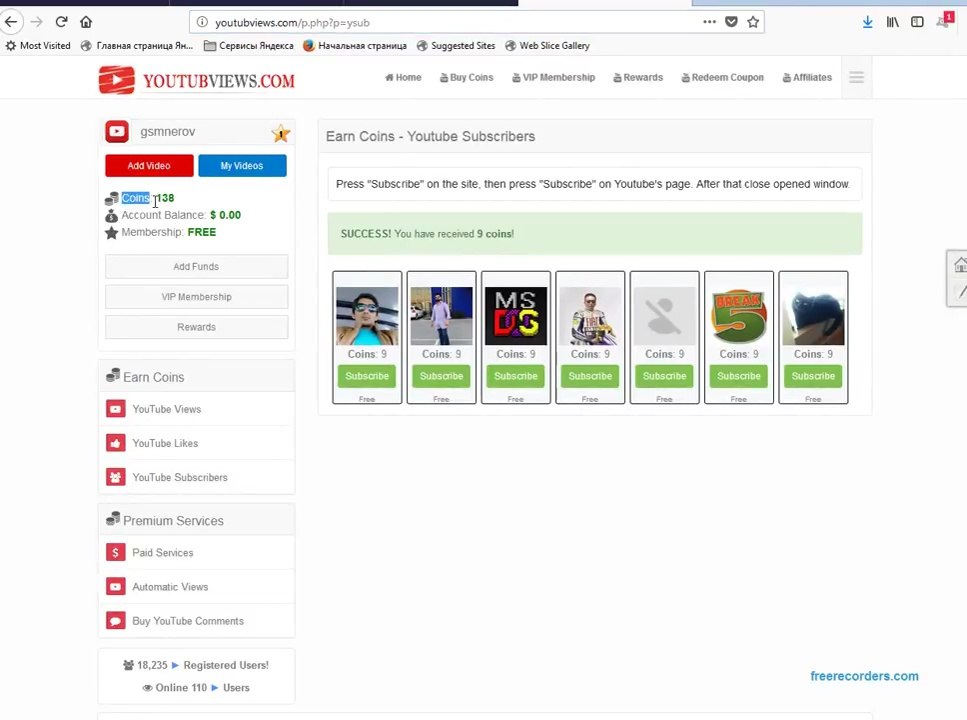This screenshot has height=720, width=967.
Task: Open the Главная страница Ян... bookmark
Action: (138, 46)
